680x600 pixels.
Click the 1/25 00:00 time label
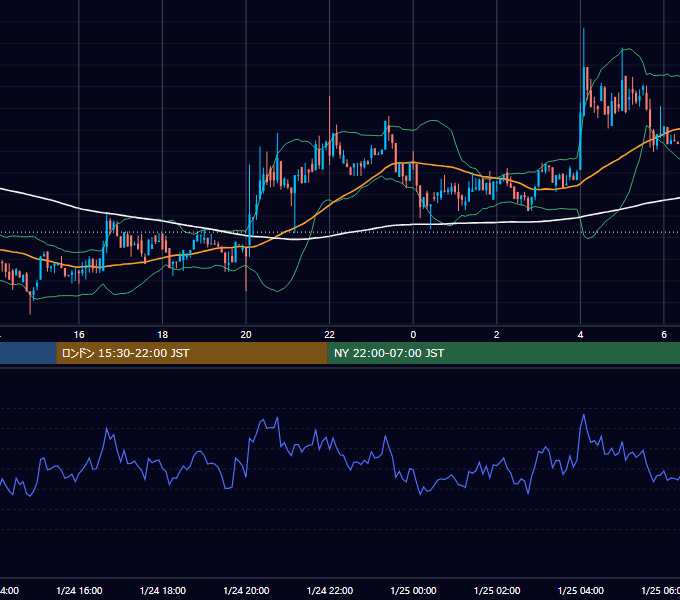[x=413, y=590]
